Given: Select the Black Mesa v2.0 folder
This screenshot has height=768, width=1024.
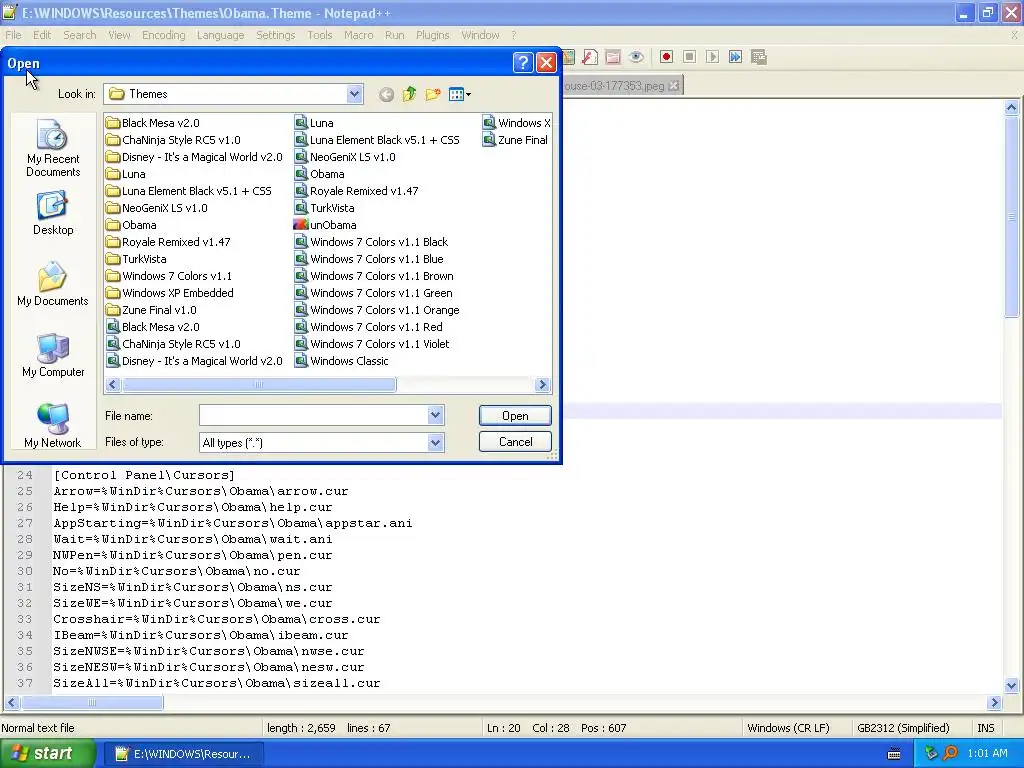Looking at the screenshot, I should (x=153, y=123).
